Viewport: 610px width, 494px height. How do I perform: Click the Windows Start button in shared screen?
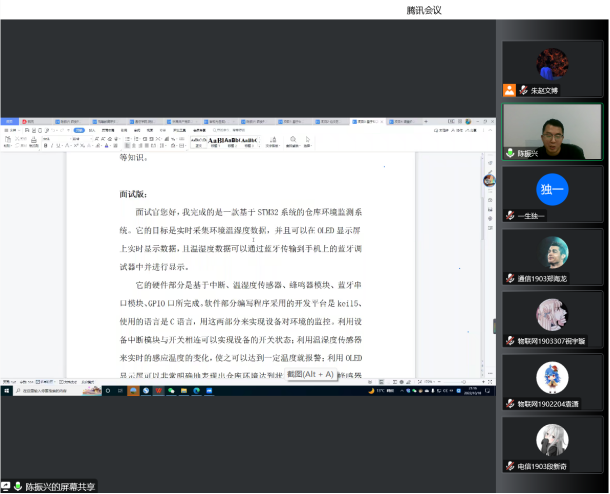pyautogui.click(x=5, y=389)
